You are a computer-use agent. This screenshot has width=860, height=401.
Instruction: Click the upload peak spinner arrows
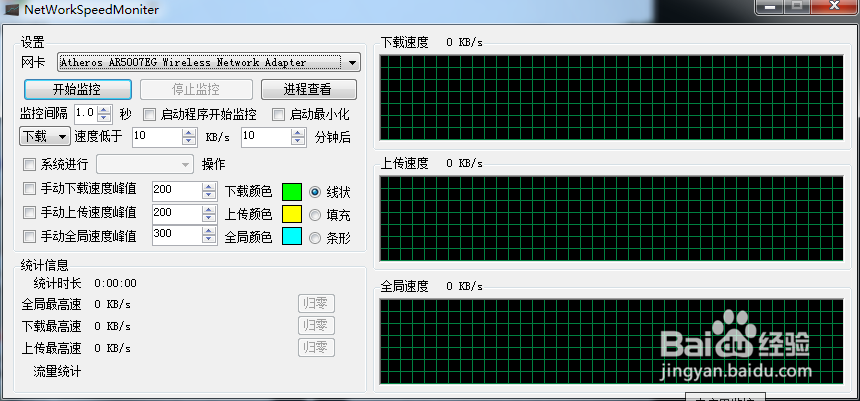click(209, 214)
